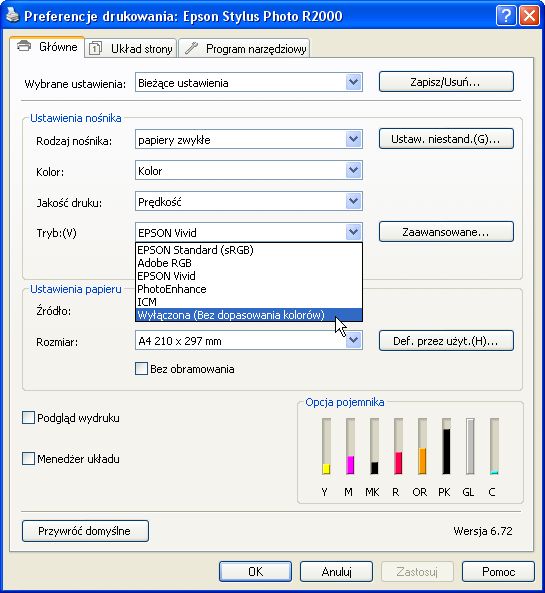545x593 pixels.
Task: Toggle the Podgląd wydruku checkbox
Action: [x=28, y=418]
